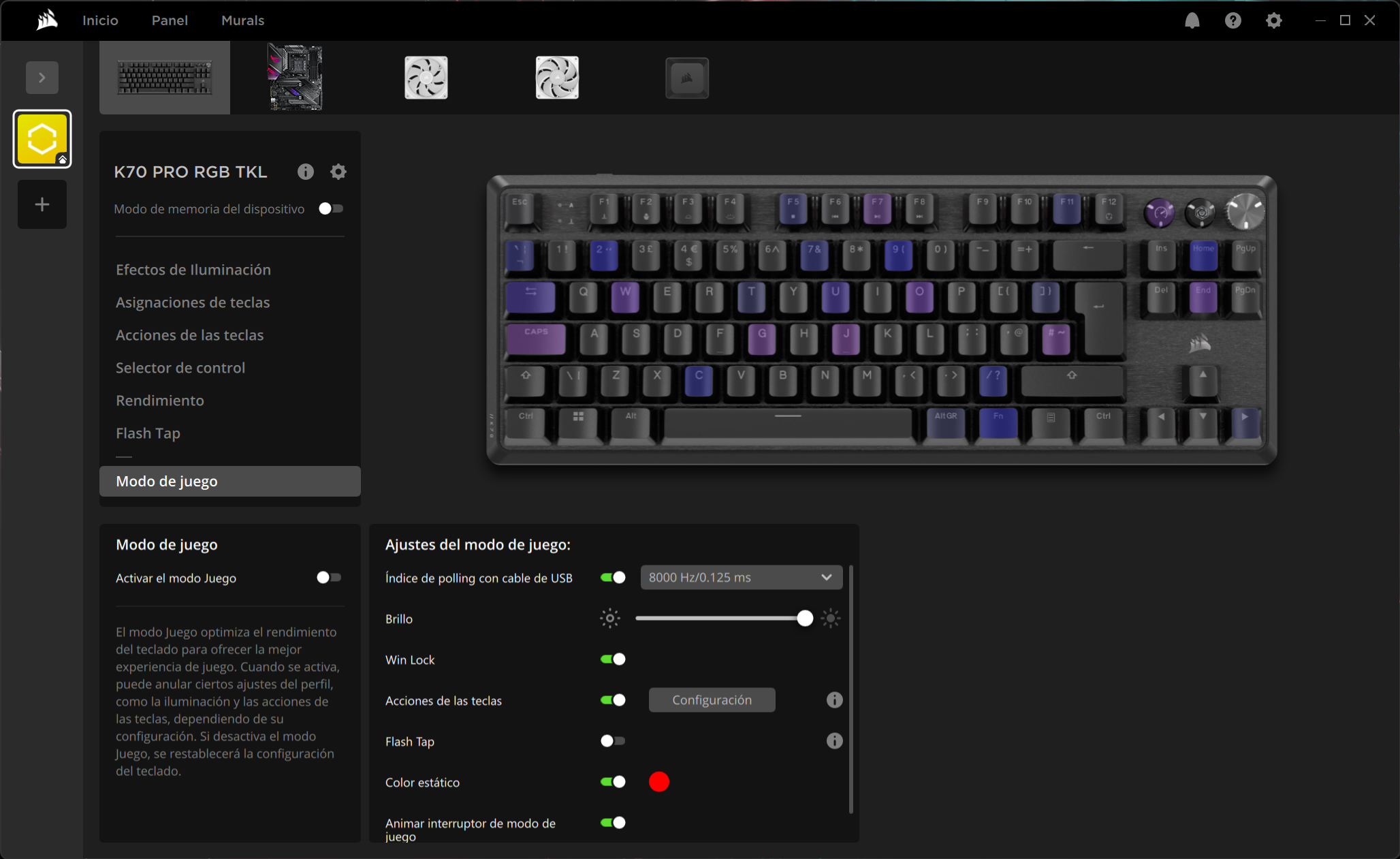Open the red Color estático swatch
Viewport: 1400px width, 859px height.
tap(659, 782)
